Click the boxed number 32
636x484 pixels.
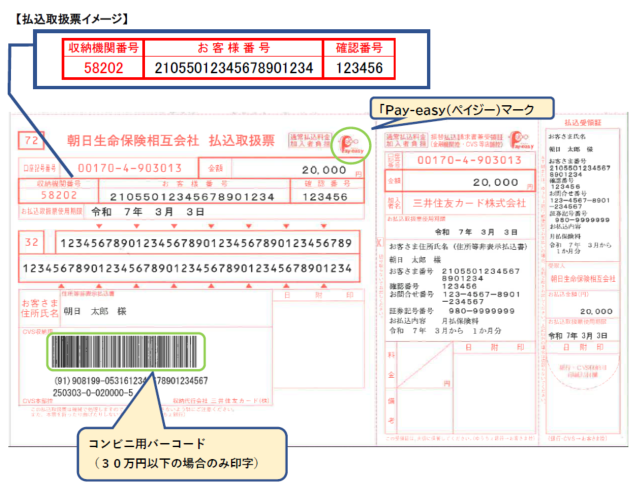point(32,242)
